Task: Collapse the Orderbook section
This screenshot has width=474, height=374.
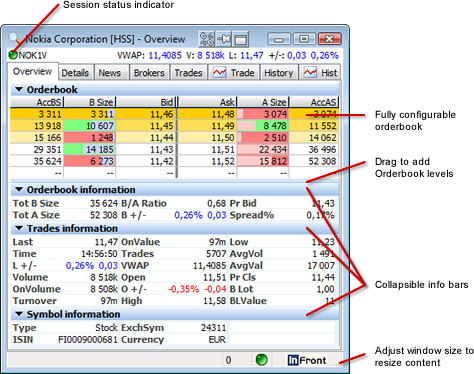Action: click(19, 89)
